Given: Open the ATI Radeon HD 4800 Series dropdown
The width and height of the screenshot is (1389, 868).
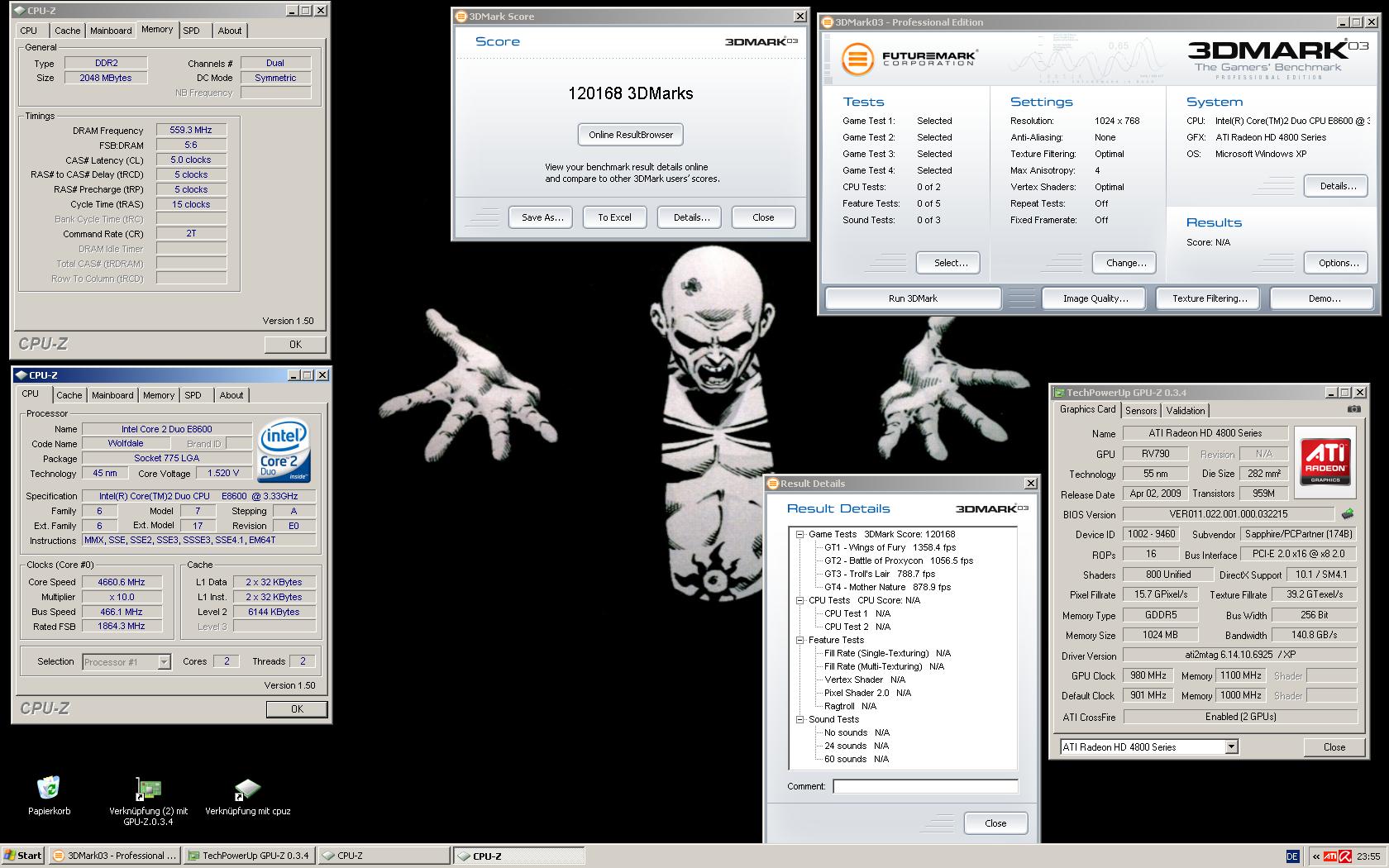Looking at the screenshot, I should click(x=1231, y=747).
